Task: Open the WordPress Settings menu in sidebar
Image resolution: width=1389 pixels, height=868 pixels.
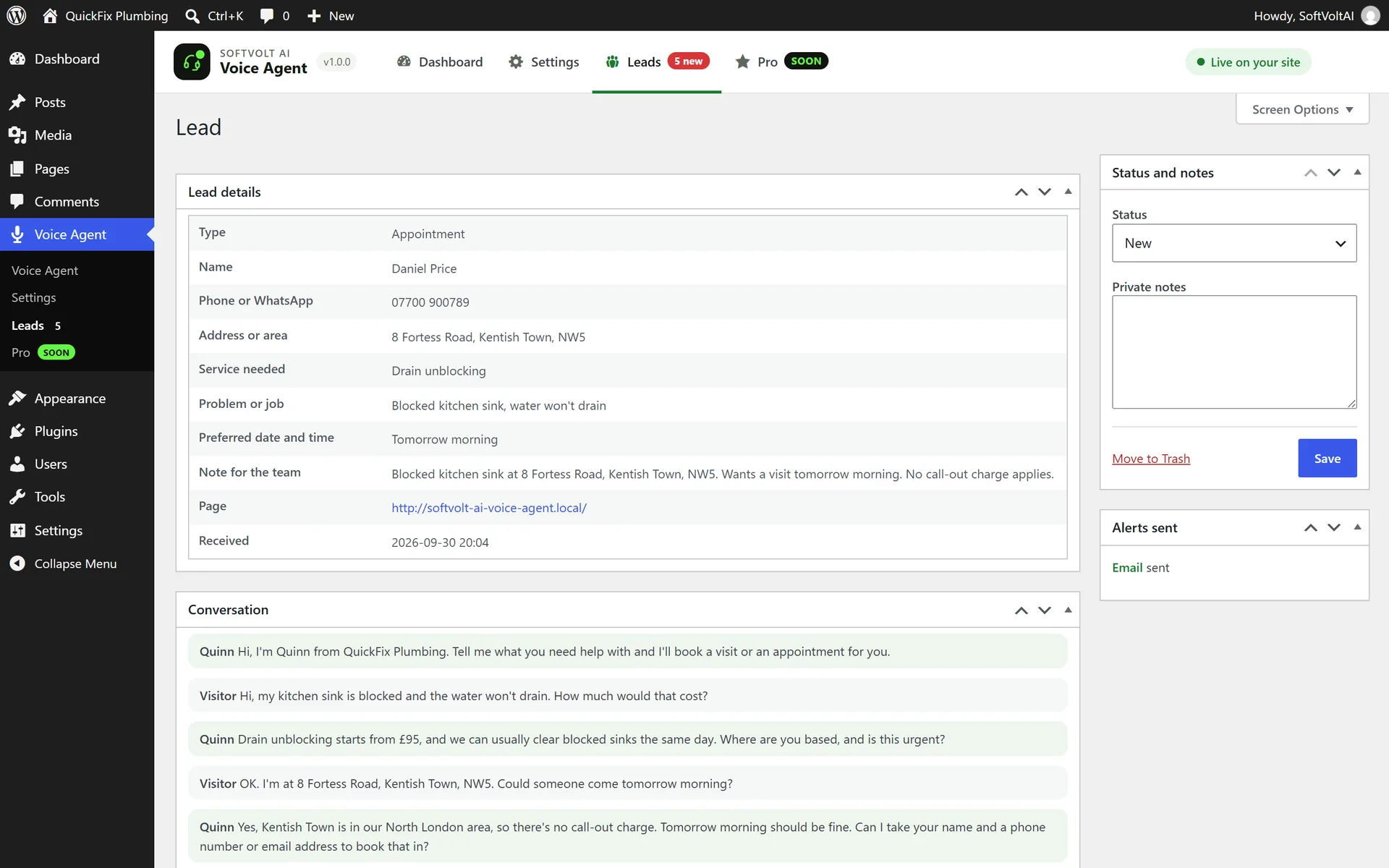Action: click(x=58, y=530)
